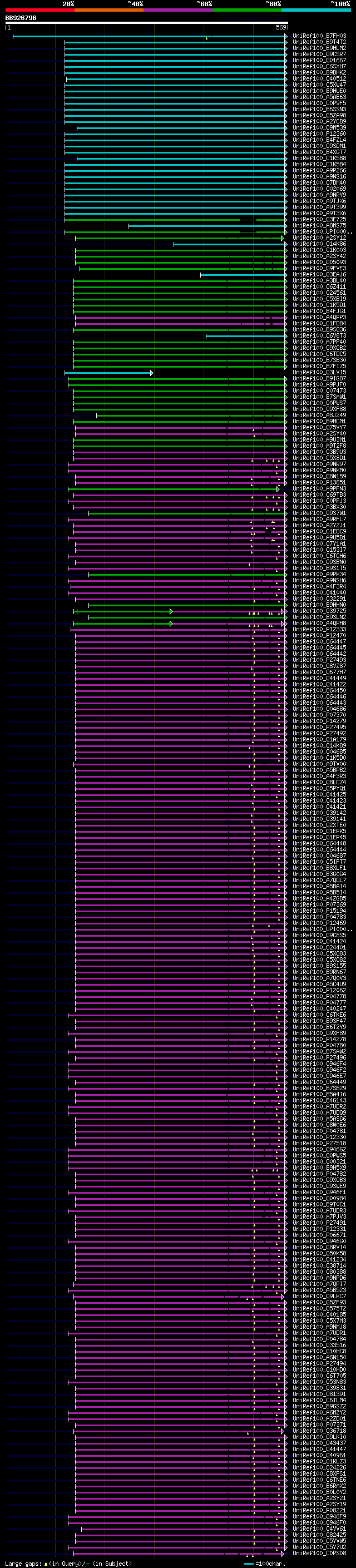Click the query ID BB926796
This screenshot has height=1568, width=356.
(21, 18)
